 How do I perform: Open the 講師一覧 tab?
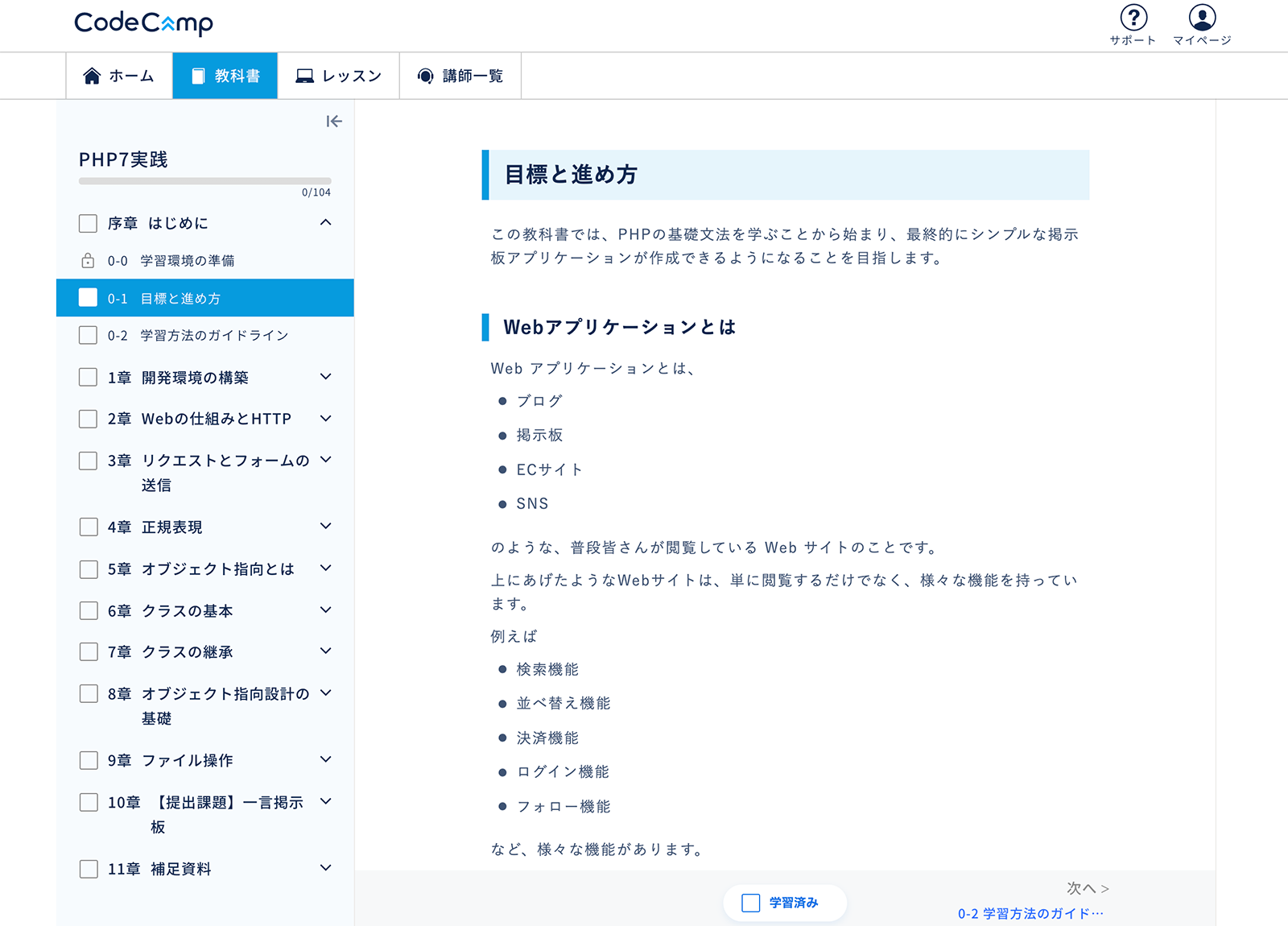(460, 76)
